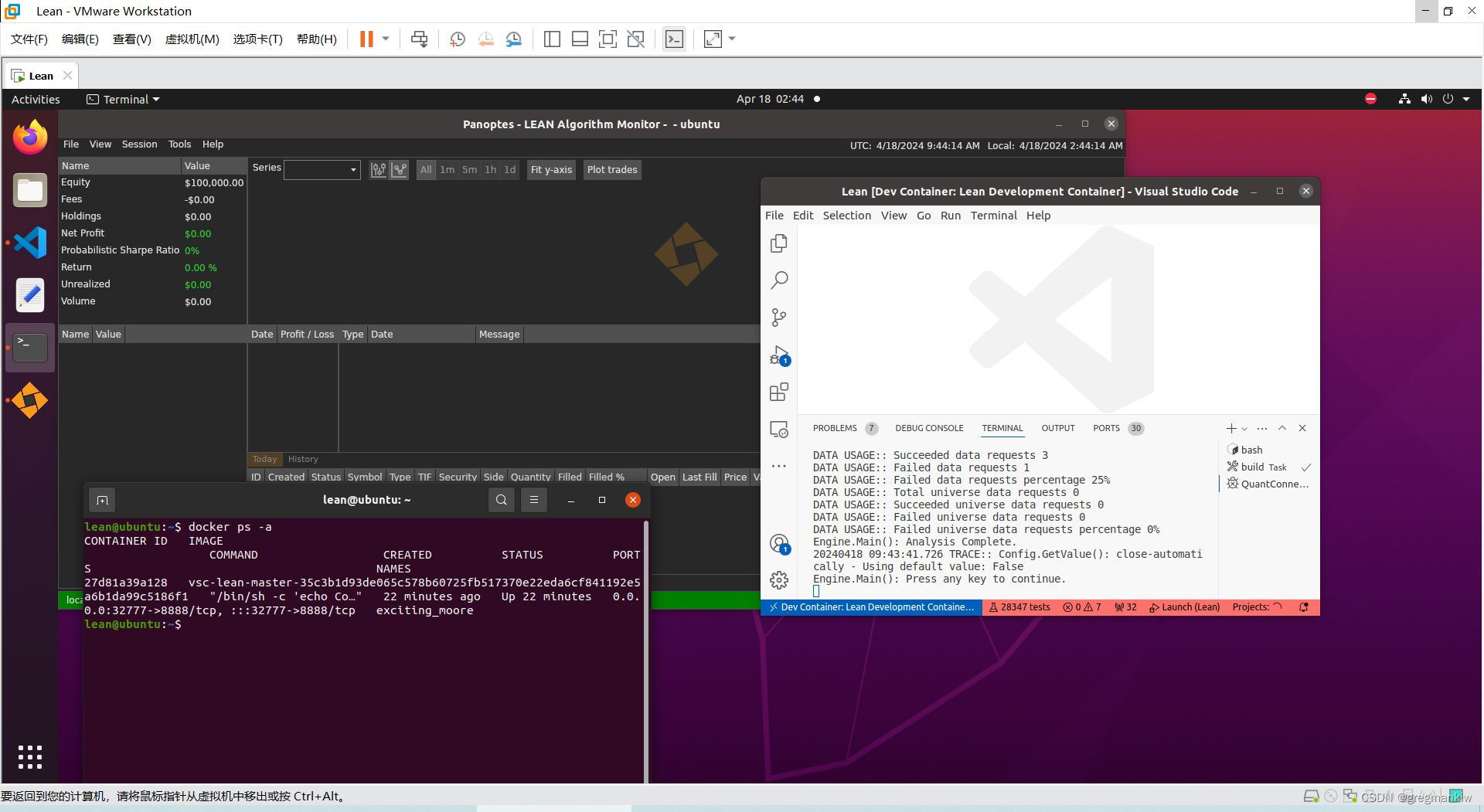Open VS Code Run and Debug icon

point(779,355)
